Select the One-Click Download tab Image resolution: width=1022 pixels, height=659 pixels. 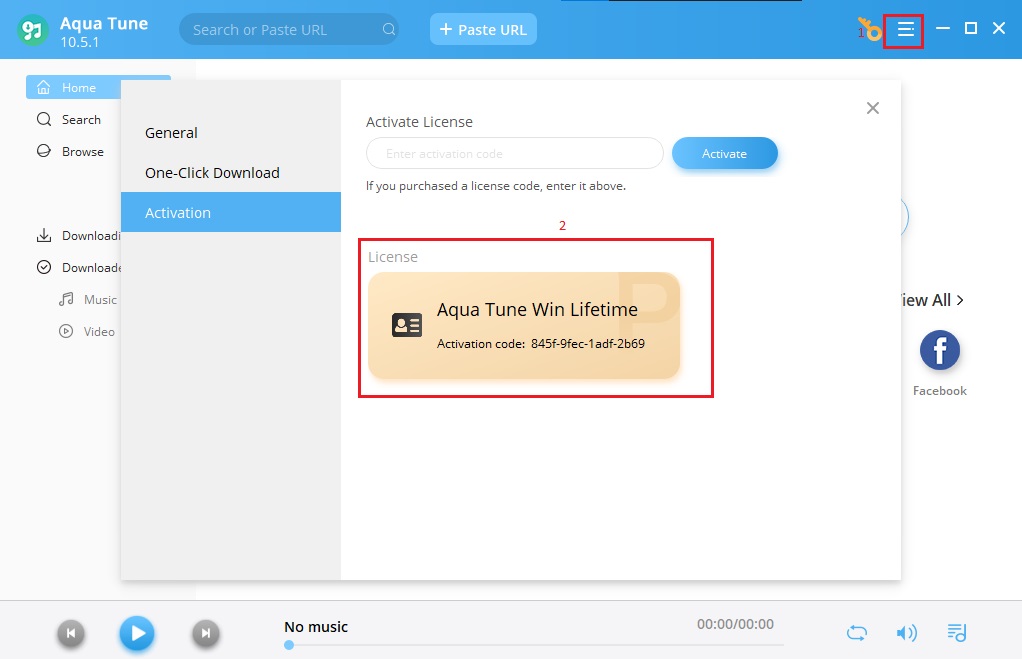(231, 173)
